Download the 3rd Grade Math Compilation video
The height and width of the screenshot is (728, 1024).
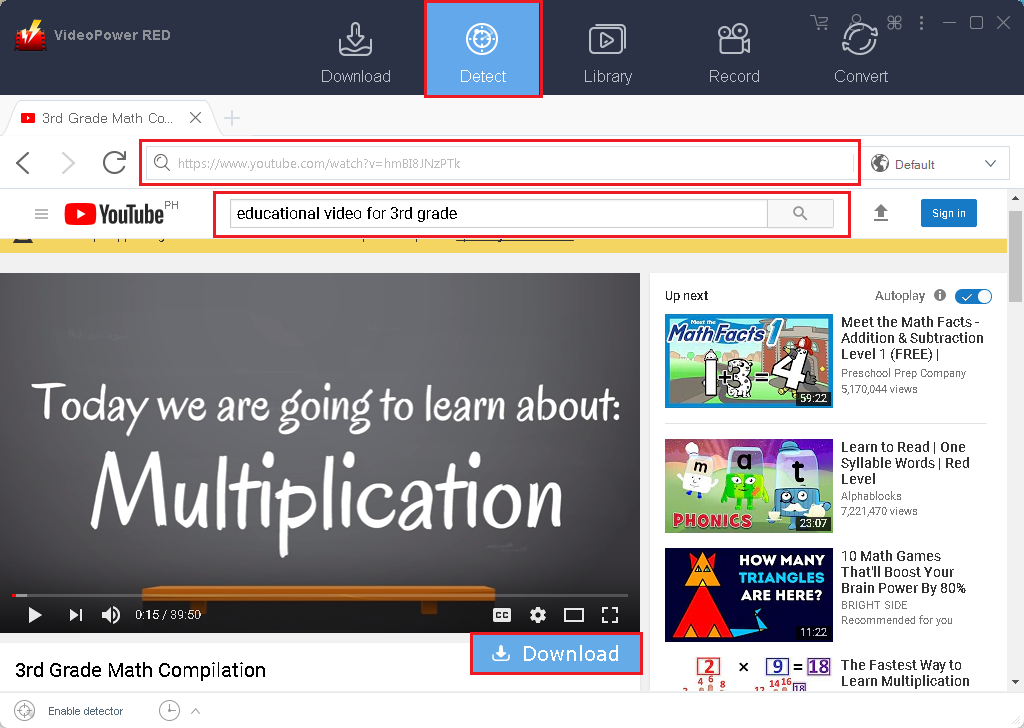(556, 654)
